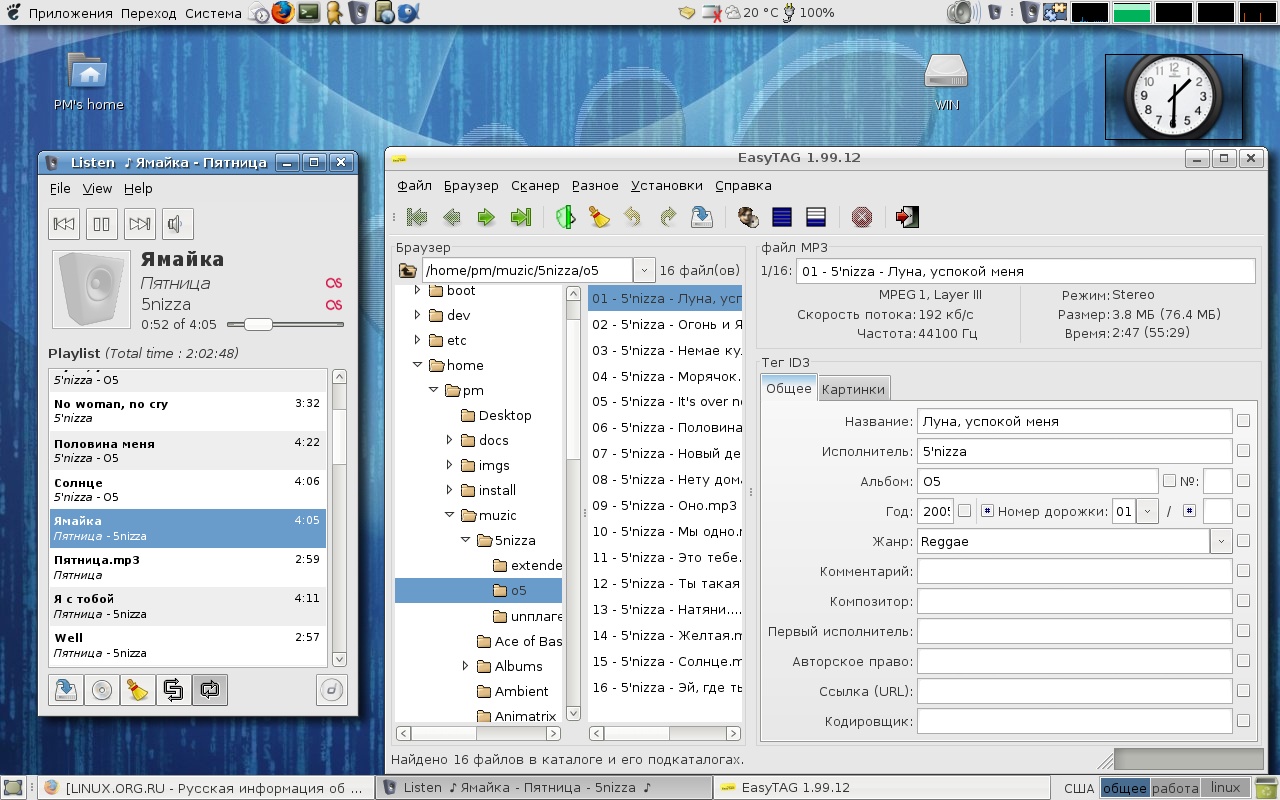Select 'No woman, no cry' in playlist
This screenshot has width=1280, height=800.
[x=188, y=411]
